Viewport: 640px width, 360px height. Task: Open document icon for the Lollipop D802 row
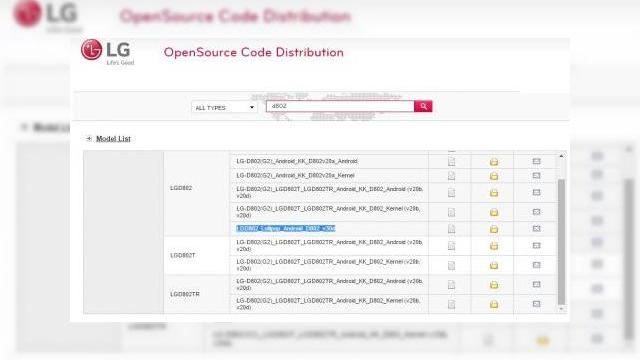pos(451,229)
